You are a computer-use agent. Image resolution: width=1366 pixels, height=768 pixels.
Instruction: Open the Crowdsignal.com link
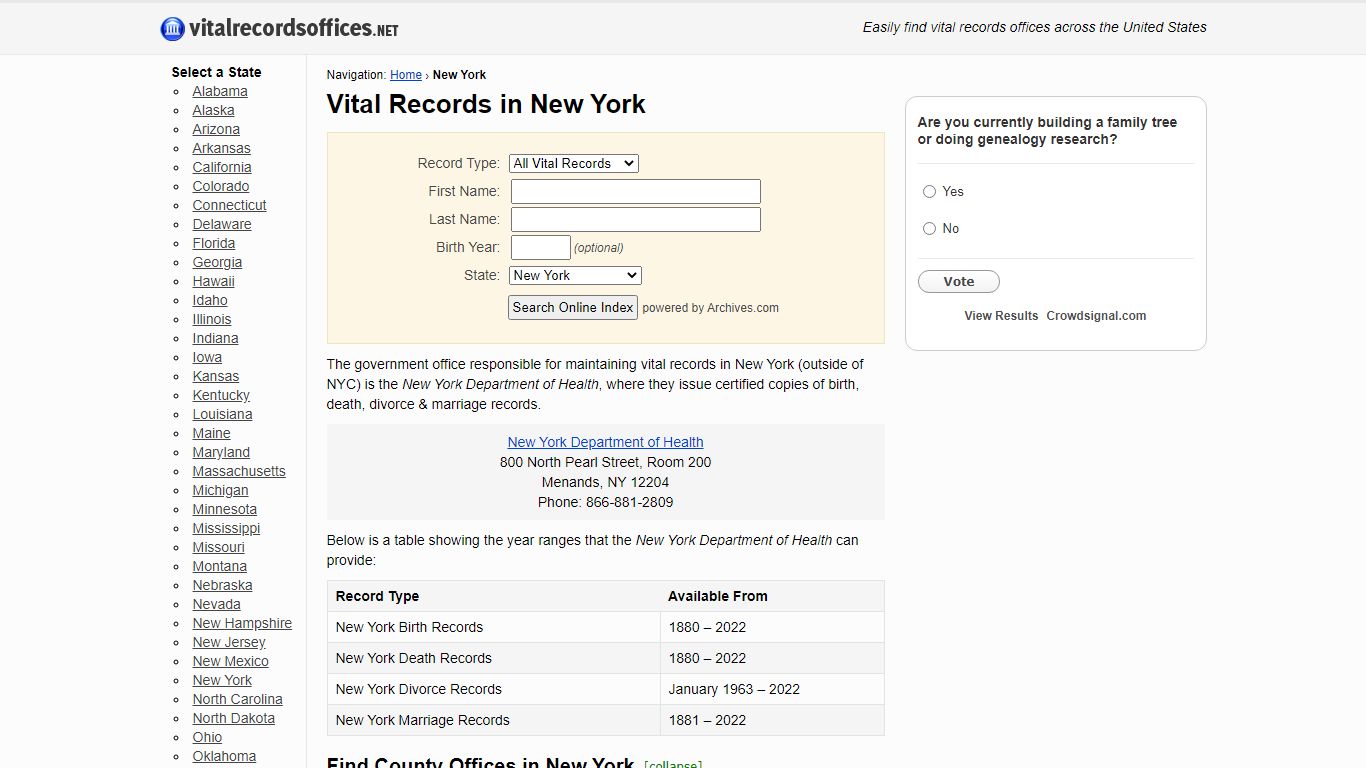(x=1096, y=315)
